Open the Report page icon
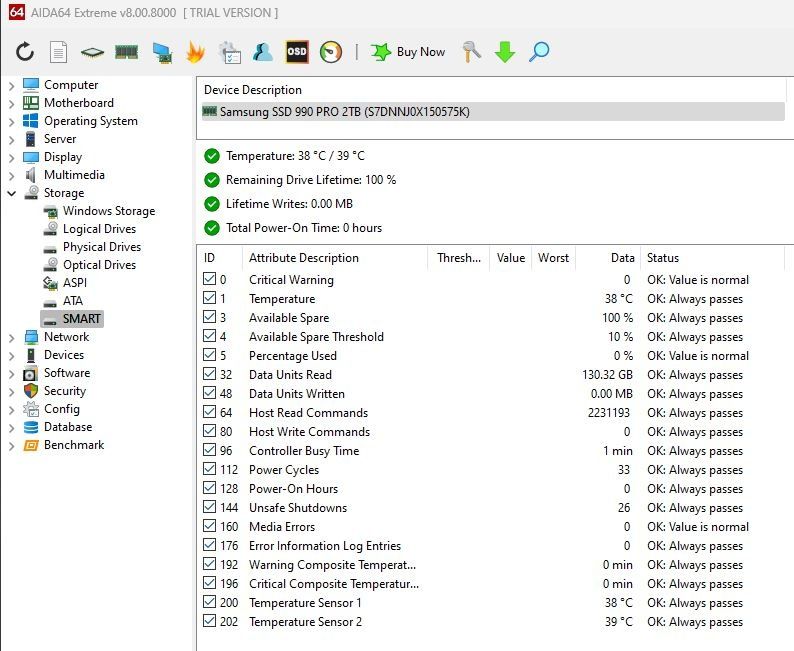The width and height of the screenshot is (794, 651). click(x=58, y=52)
